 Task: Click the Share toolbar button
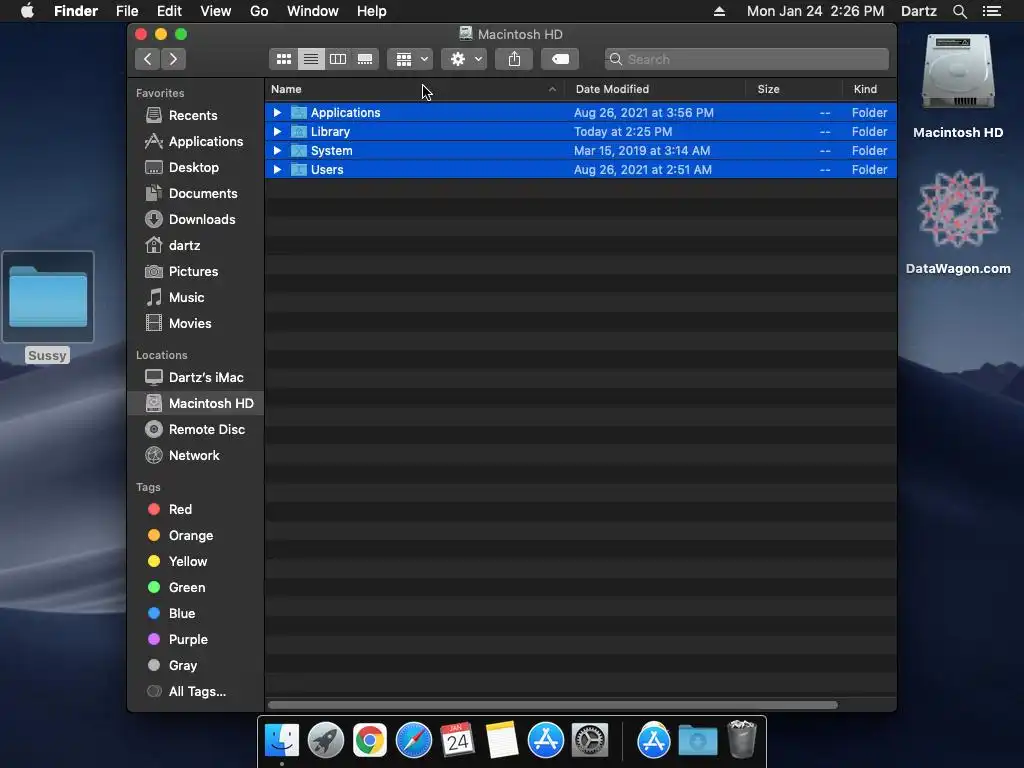point(514,59)
